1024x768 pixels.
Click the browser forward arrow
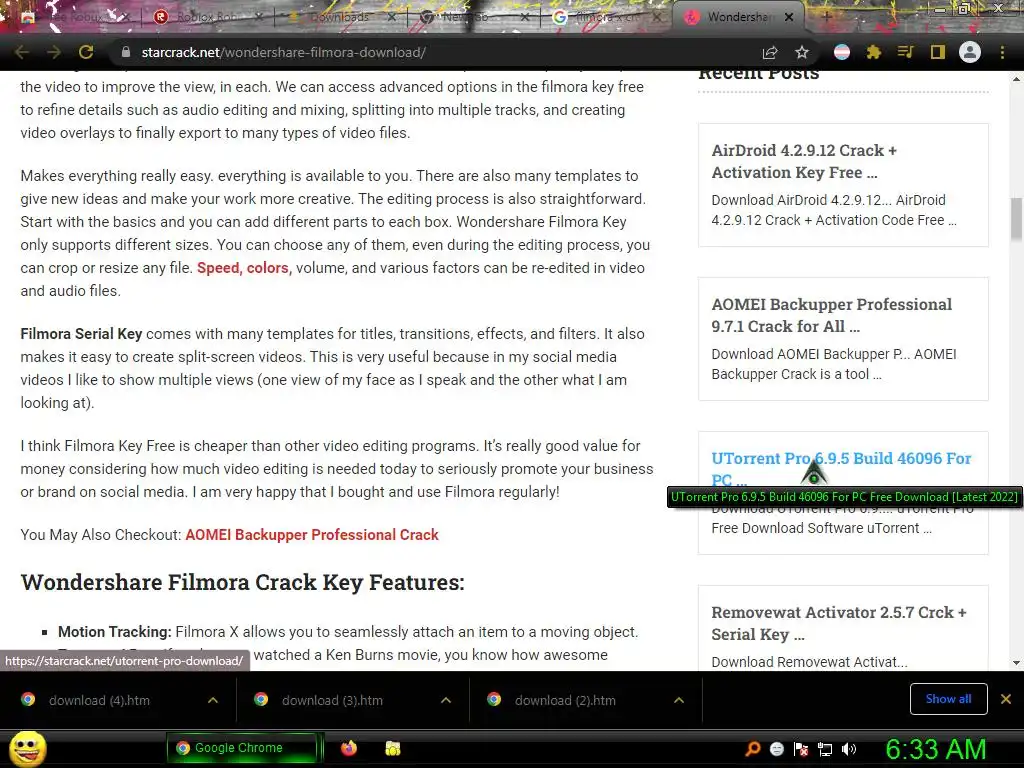(x=54, y=52)
